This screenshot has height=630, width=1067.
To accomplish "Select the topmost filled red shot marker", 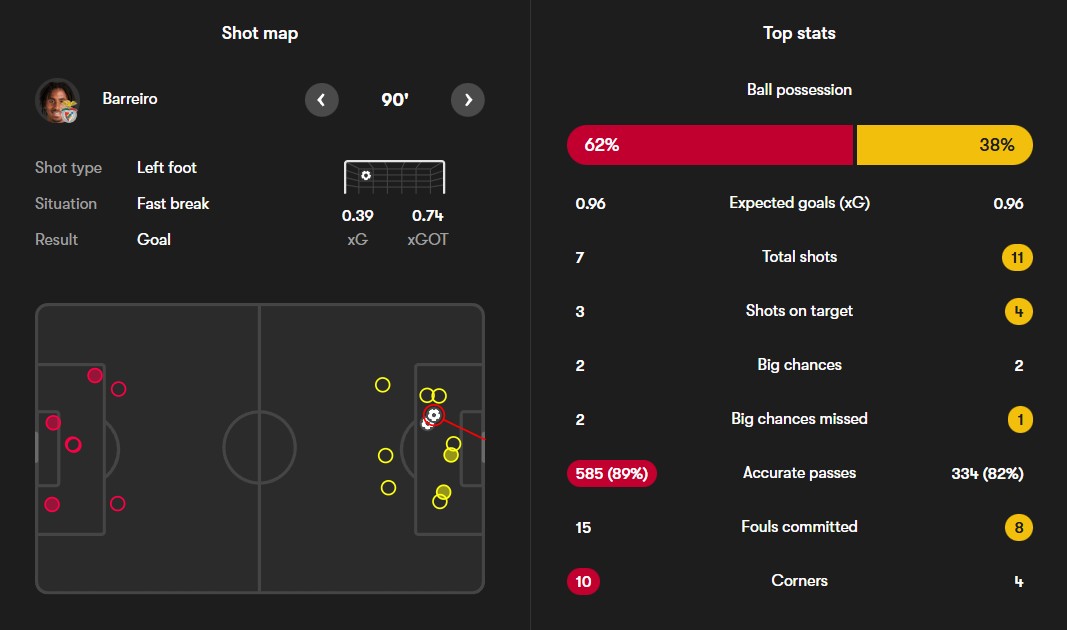I will tap(95, 376).
